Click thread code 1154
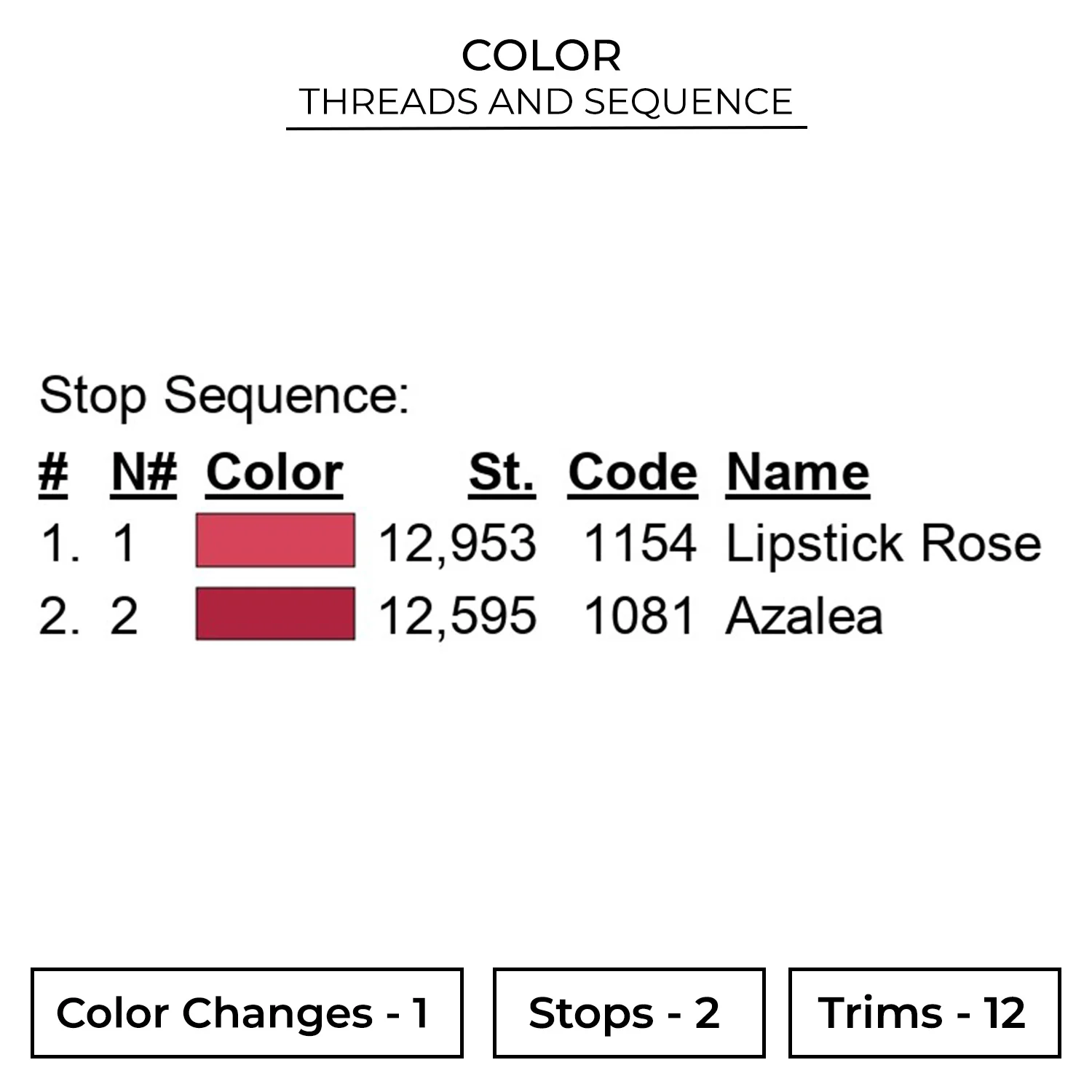This screenshot has height=1092, width=1092. [x=640, y=543]
